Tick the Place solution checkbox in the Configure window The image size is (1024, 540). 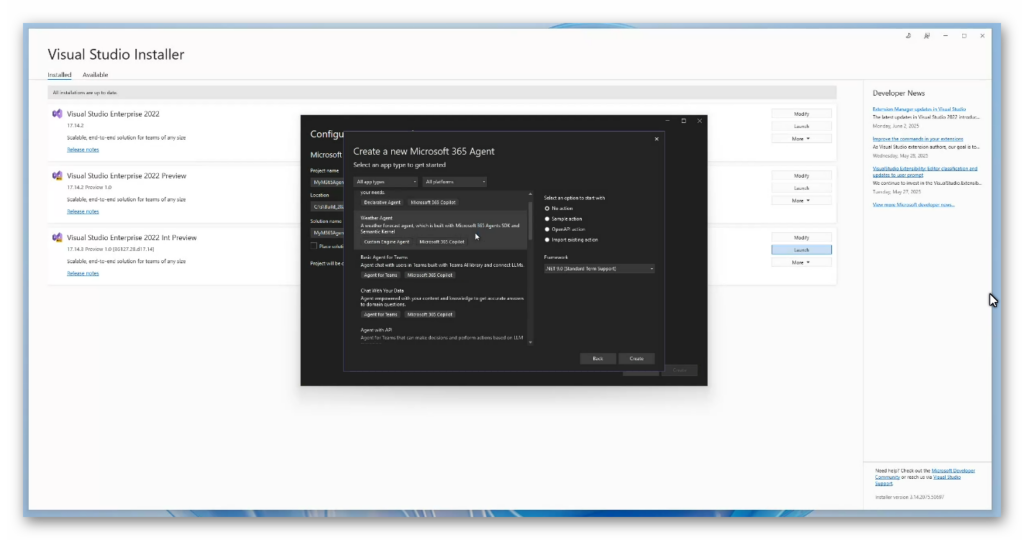coord(313,246)
